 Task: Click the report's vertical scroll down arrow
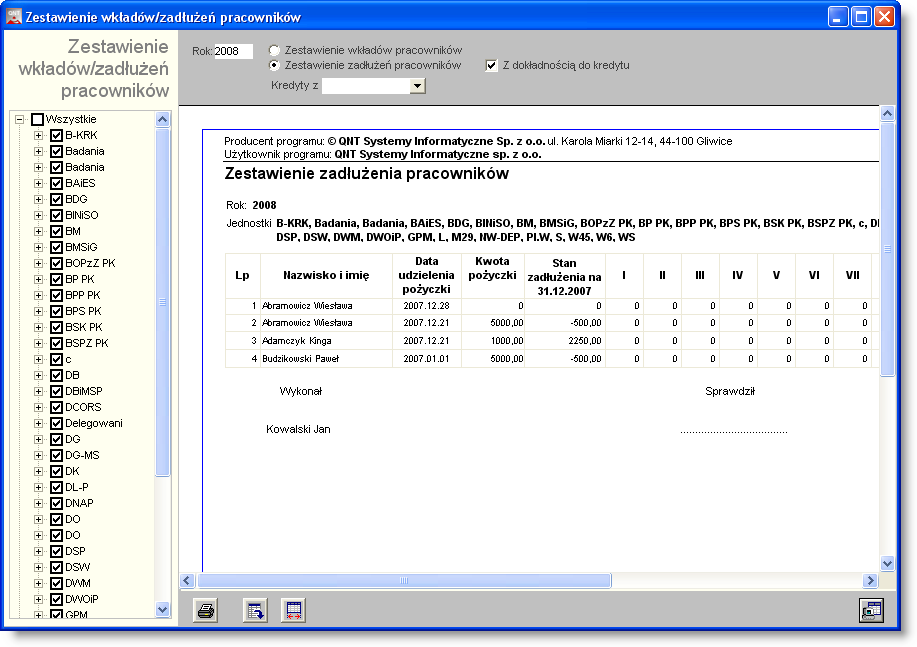(x=887, y=564)
